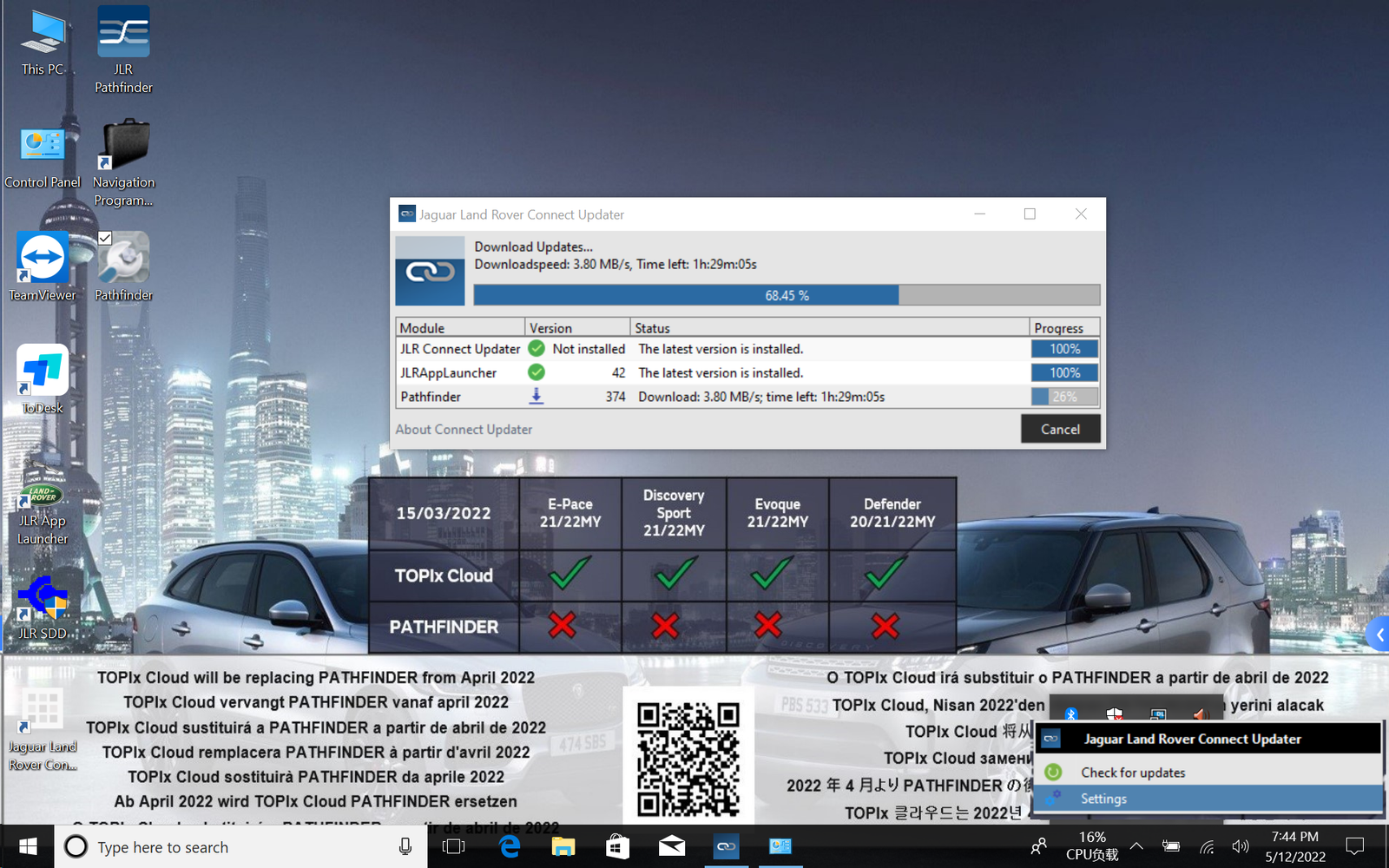This screenshot has height=868, width=1389.
Task: Click the 'Not installed' version cell
Action: coord(589,349)
